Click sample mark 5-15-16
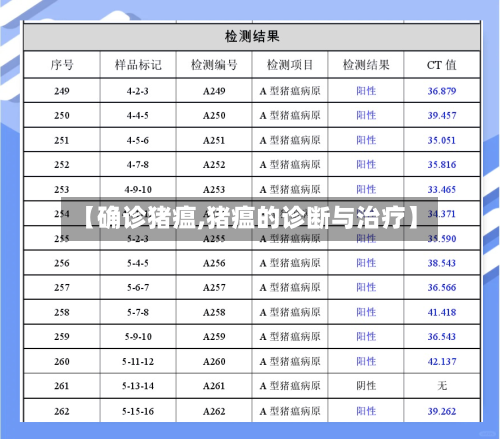500x439 pixels. coord(138,411)
